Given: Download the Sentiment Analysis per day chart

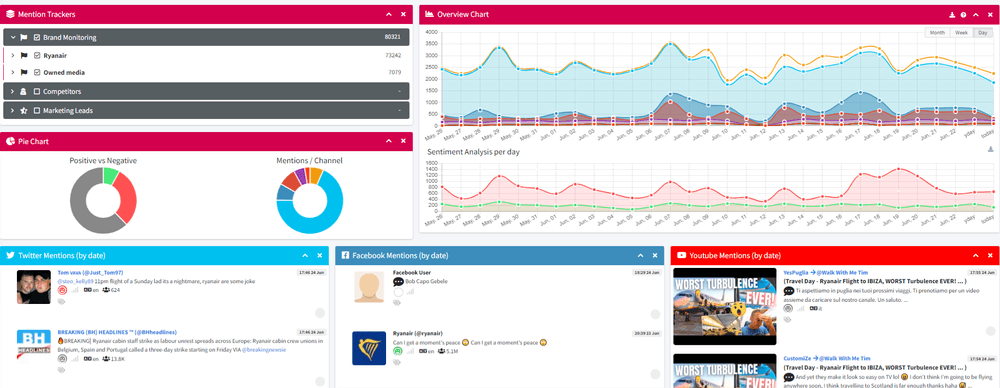Looking at the screenshot, I should click(x=990, y=149).
